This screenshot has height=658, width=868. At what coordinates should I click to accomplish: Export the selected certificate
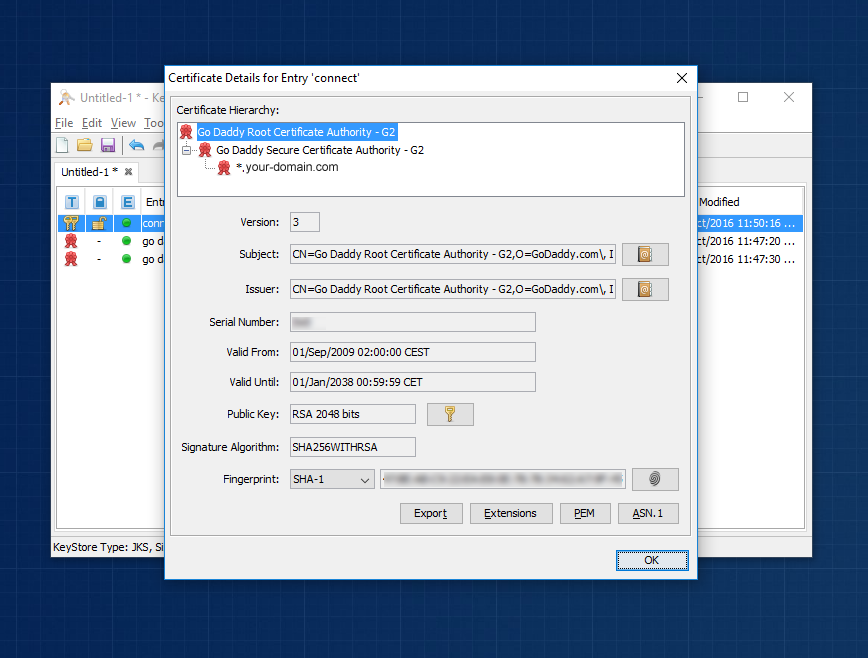click(431, 513)
